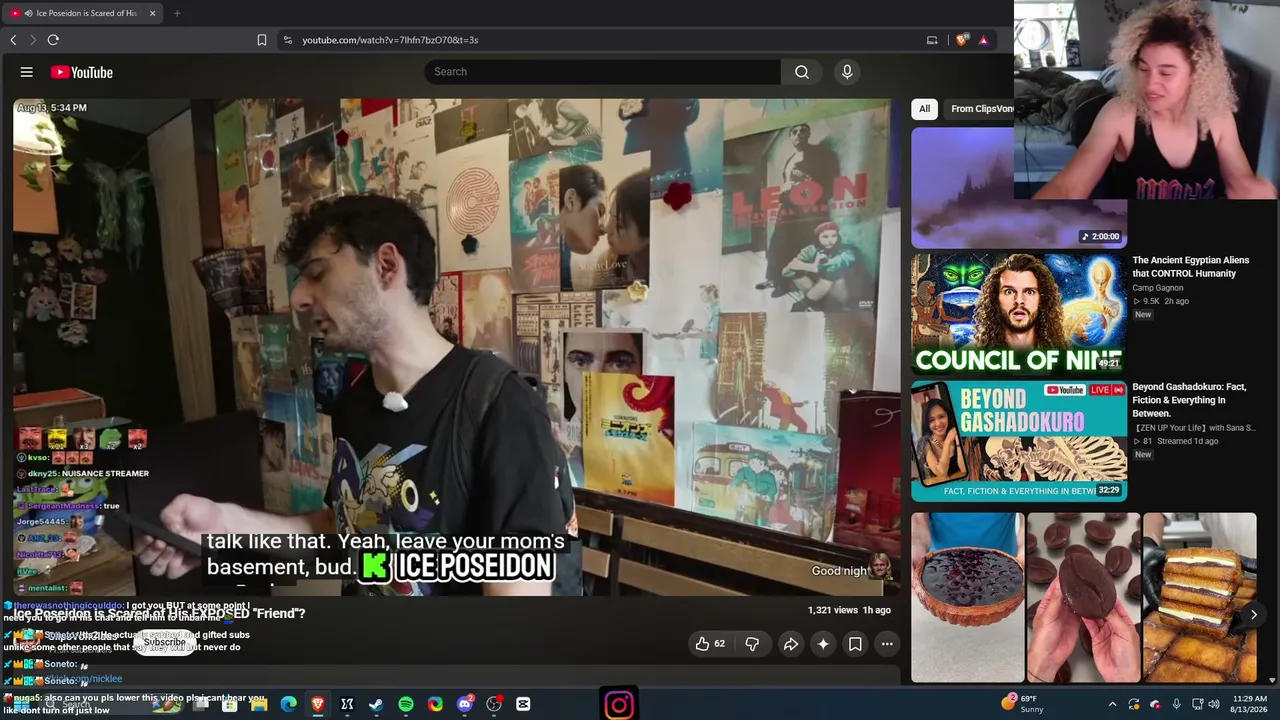Click the YouTube search field

[603, 72]
